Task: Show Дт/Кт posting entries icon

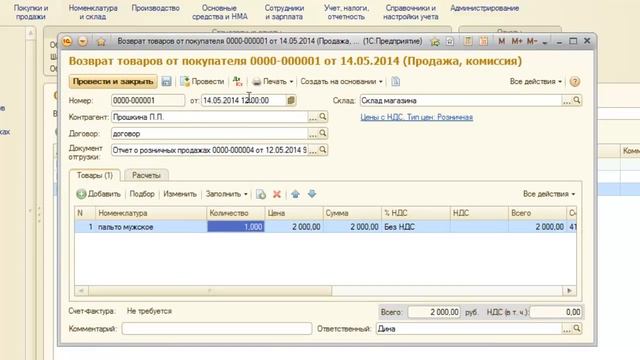Action: pos(238,81)
